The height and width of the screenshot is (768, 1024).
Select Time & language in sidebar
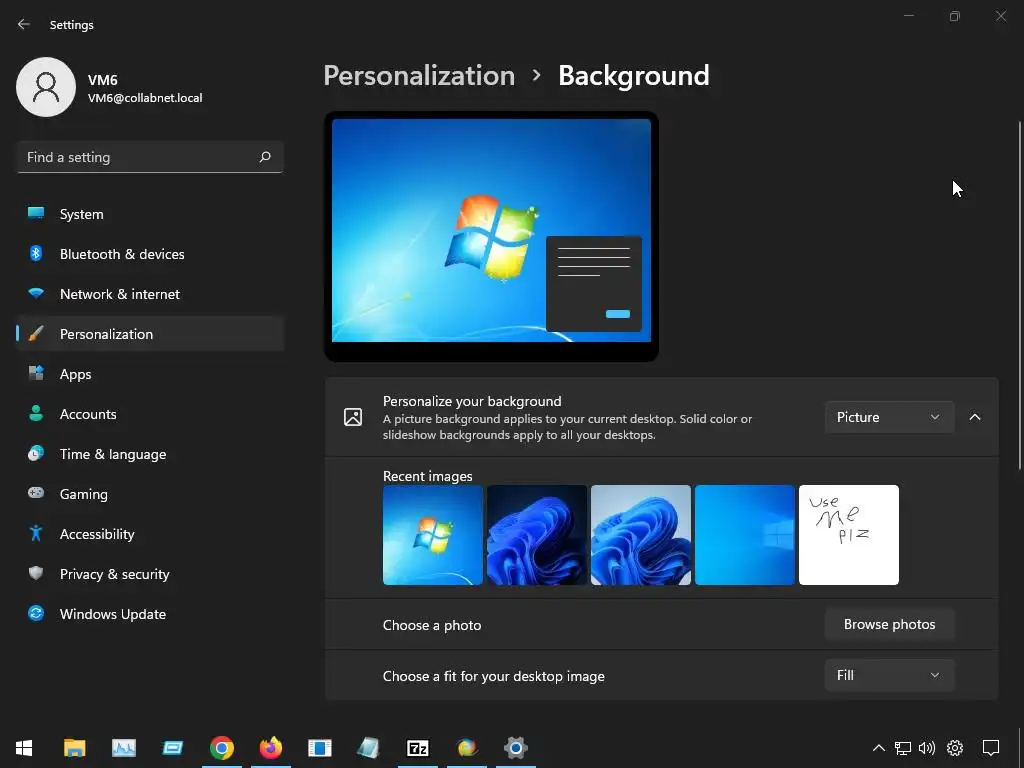click(x=150, y=454)
